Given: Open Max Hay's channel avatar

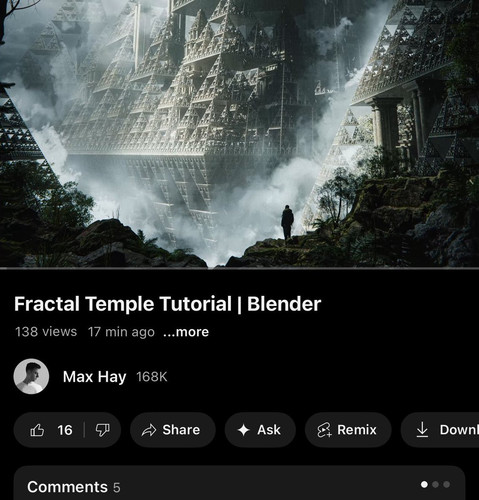Looking at the screenshot, I should tap(31, 376).
